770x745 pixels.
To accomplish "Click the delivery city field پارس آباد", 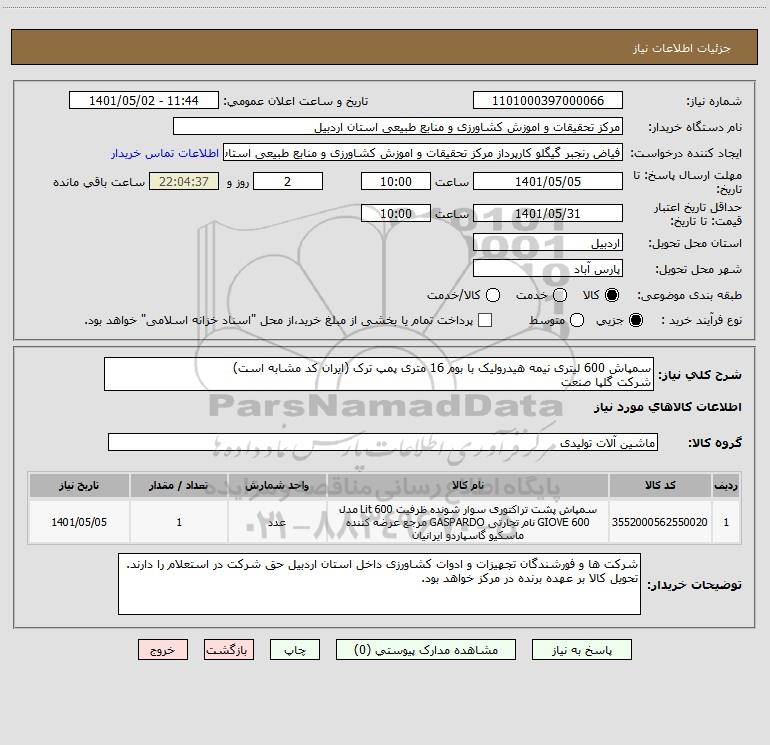I will pyautogui.click(x=548, y=269).
